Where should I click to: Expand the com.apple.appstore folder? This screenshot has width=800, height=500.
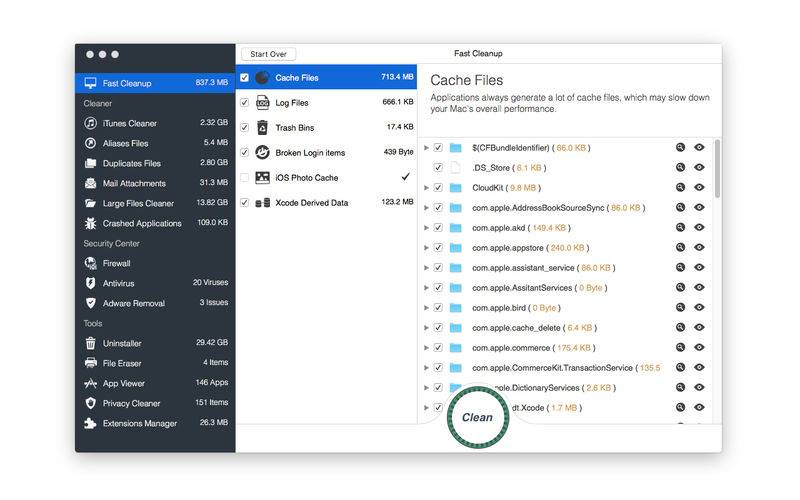(426, 247)
